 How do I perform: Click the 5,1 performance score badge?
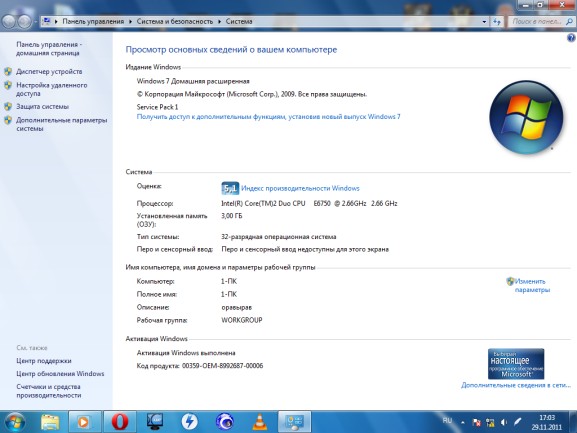tap(230, 188)
